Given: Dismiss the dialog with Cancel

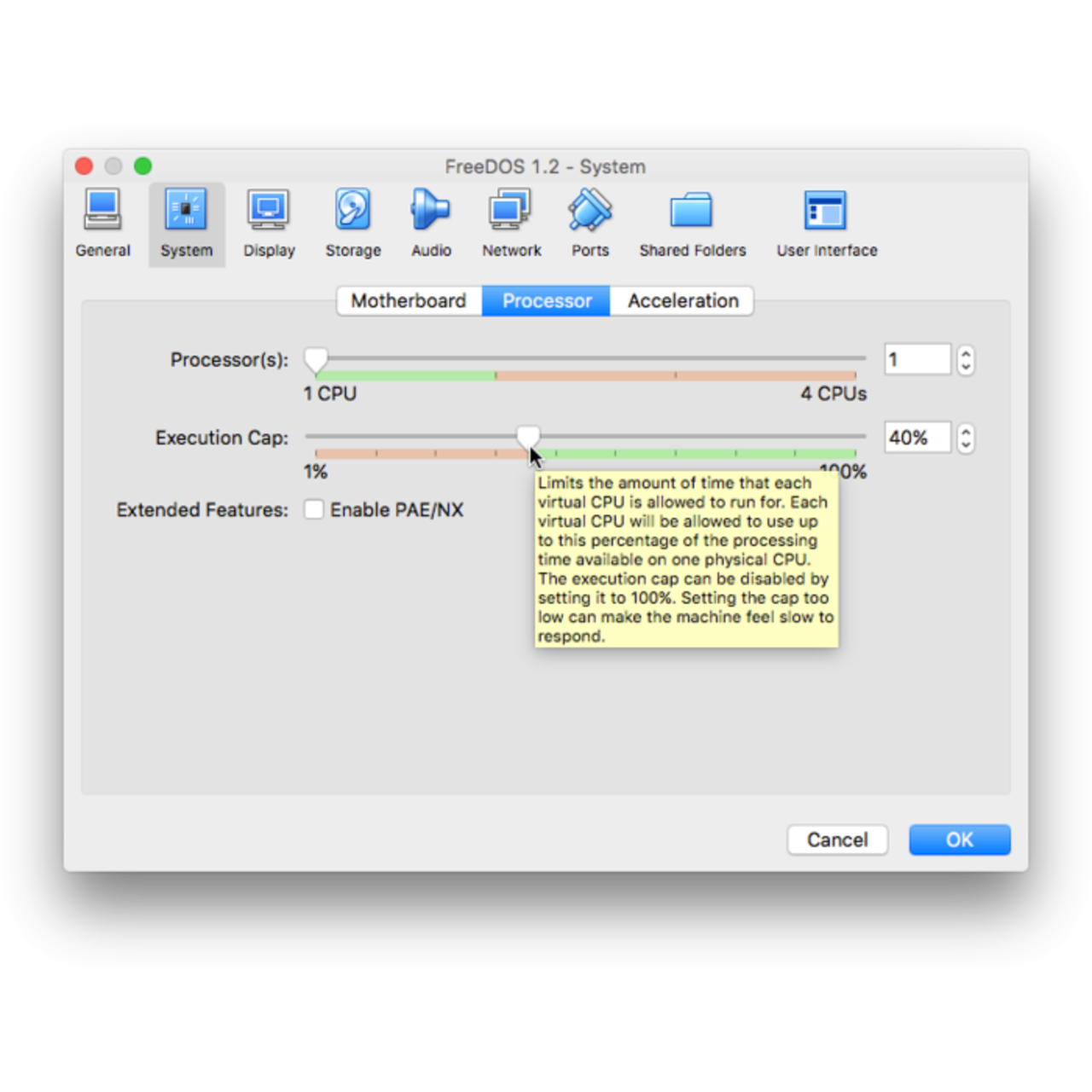Looking at the screenshot, I should [x=837, y=839].
